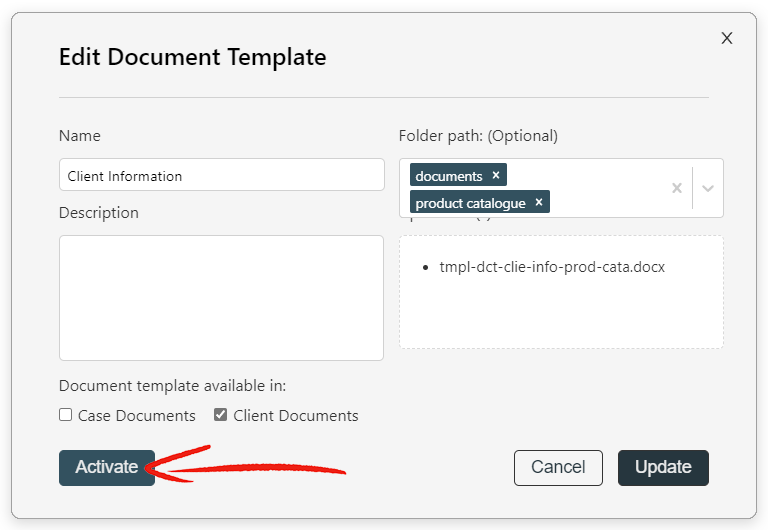Save changes with the Update button
The image size is (768, 530).
click(x=663, y=468)
